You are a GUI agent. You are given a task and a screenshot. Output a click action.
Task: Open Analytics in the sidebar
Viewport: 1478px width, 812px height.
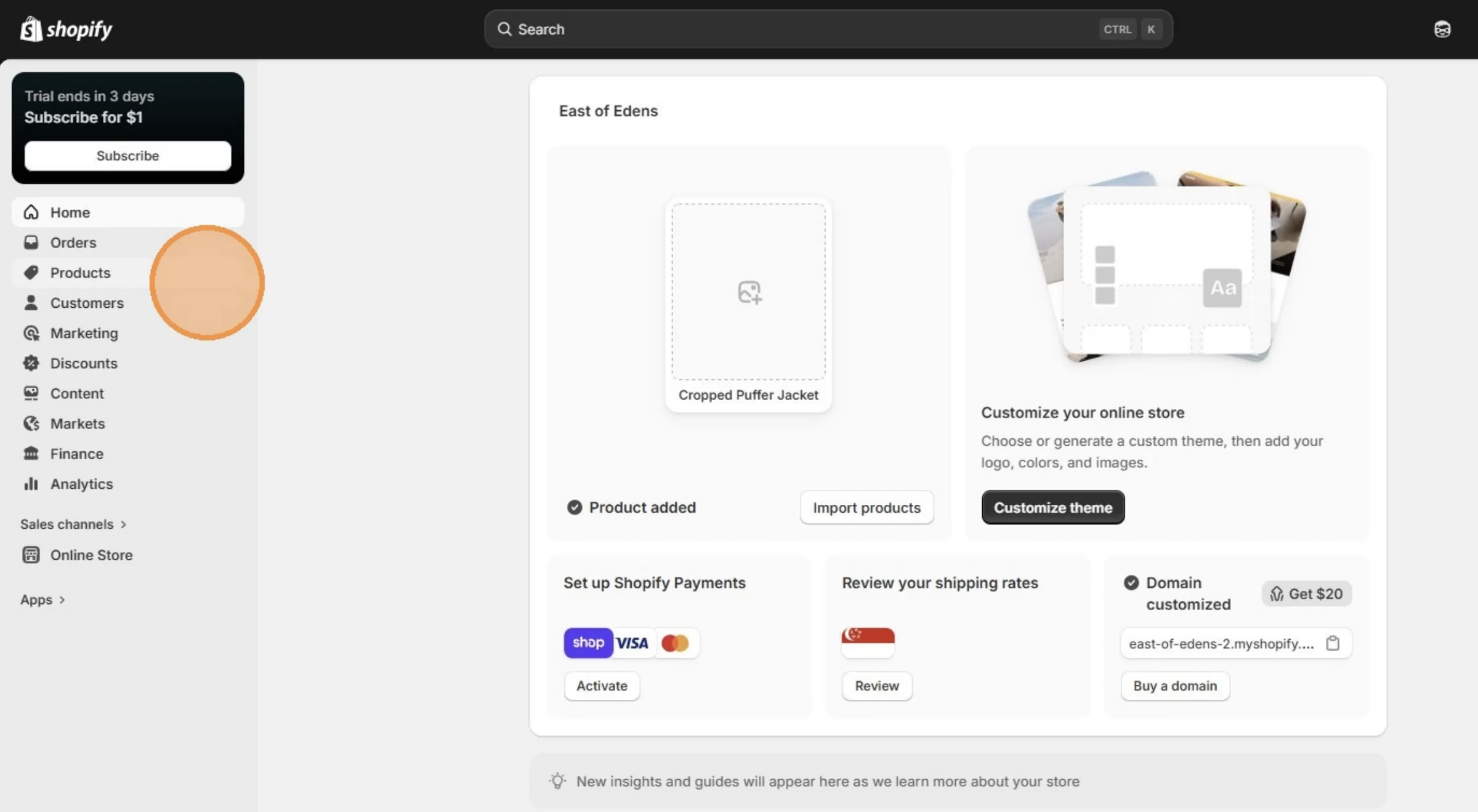tap(127, 484)
